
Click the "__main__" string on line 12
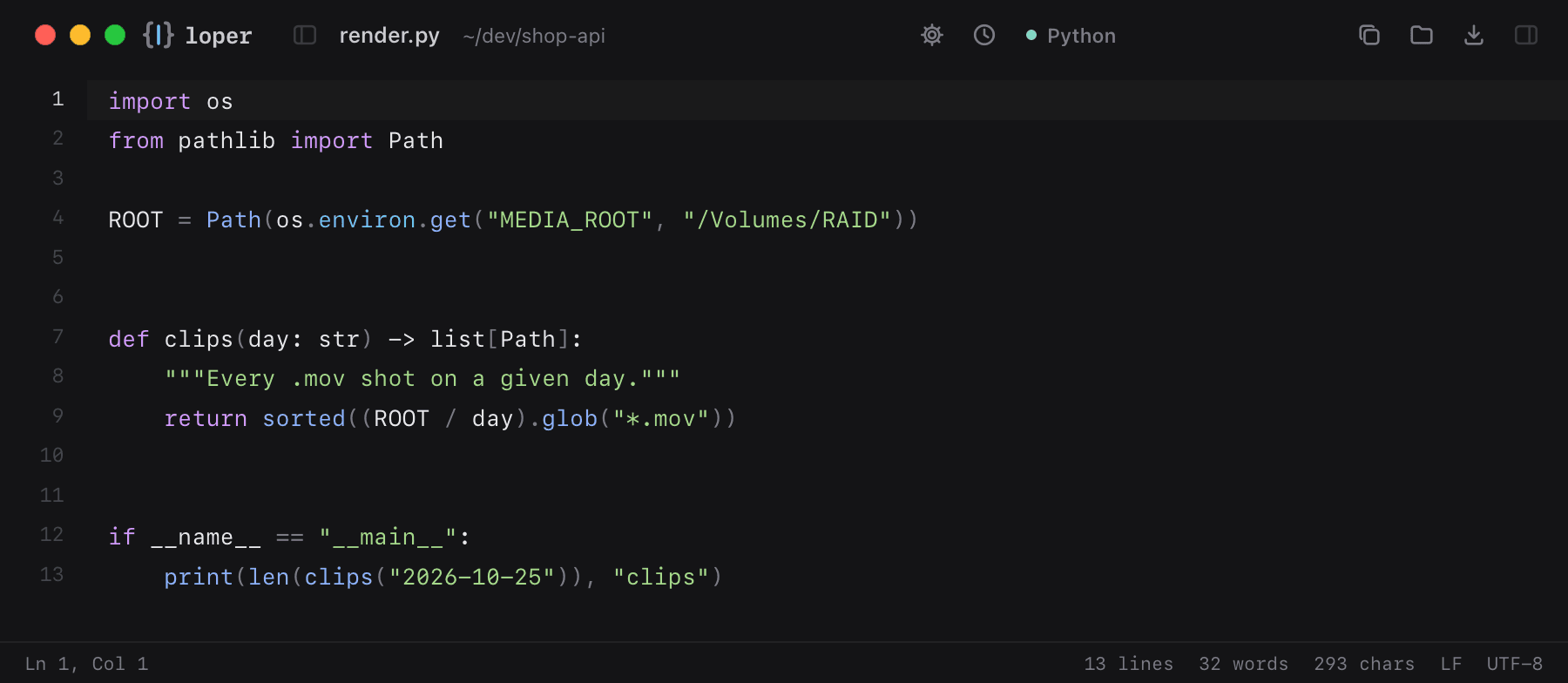pyautogui.click(x=388, y=538)
